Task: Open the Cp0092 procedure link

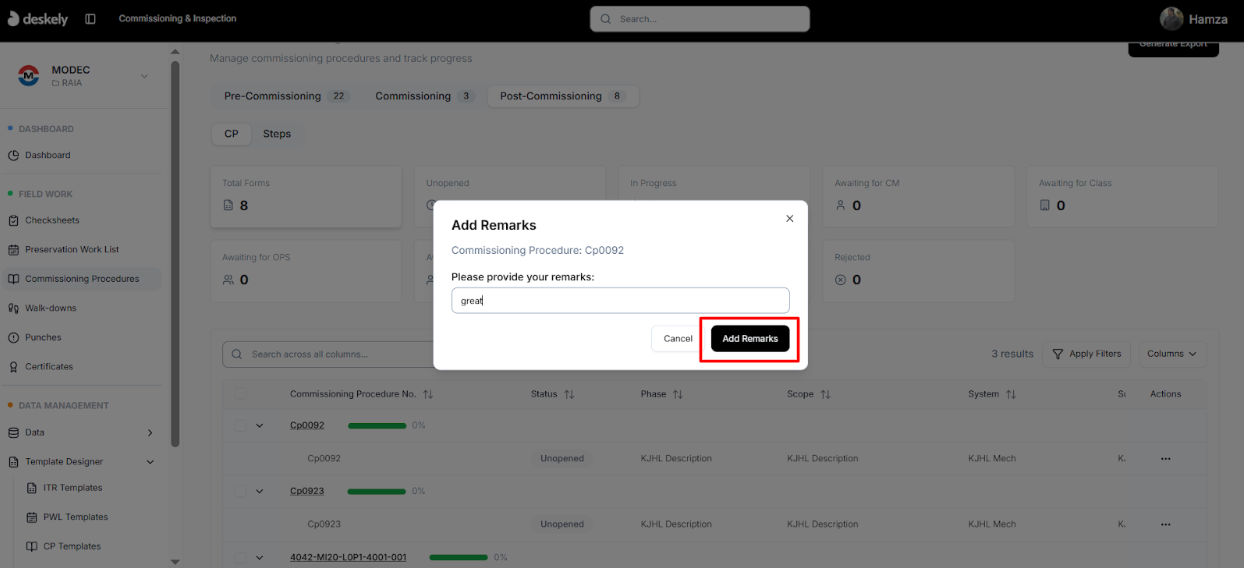Action: point(307,425)
